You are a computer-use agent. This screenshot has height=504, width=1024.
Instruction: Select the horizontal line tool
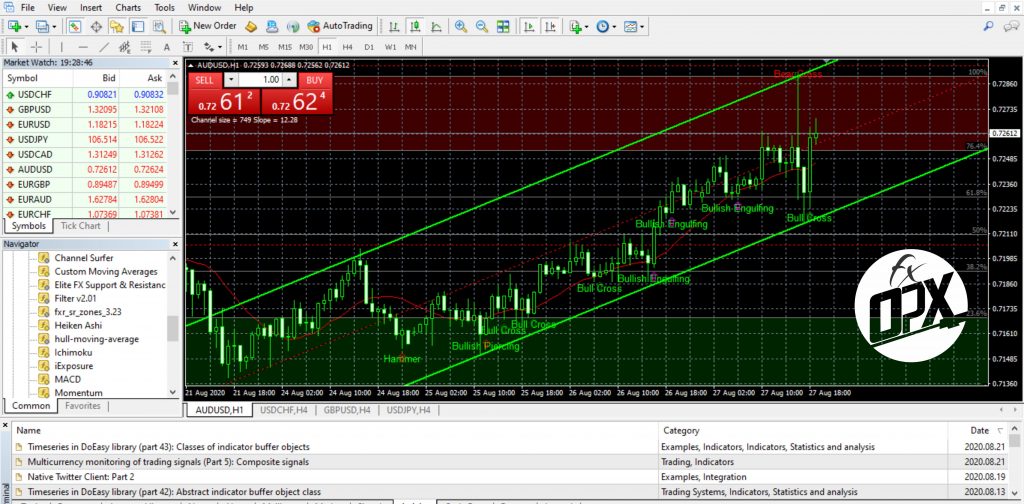(82, 47)
